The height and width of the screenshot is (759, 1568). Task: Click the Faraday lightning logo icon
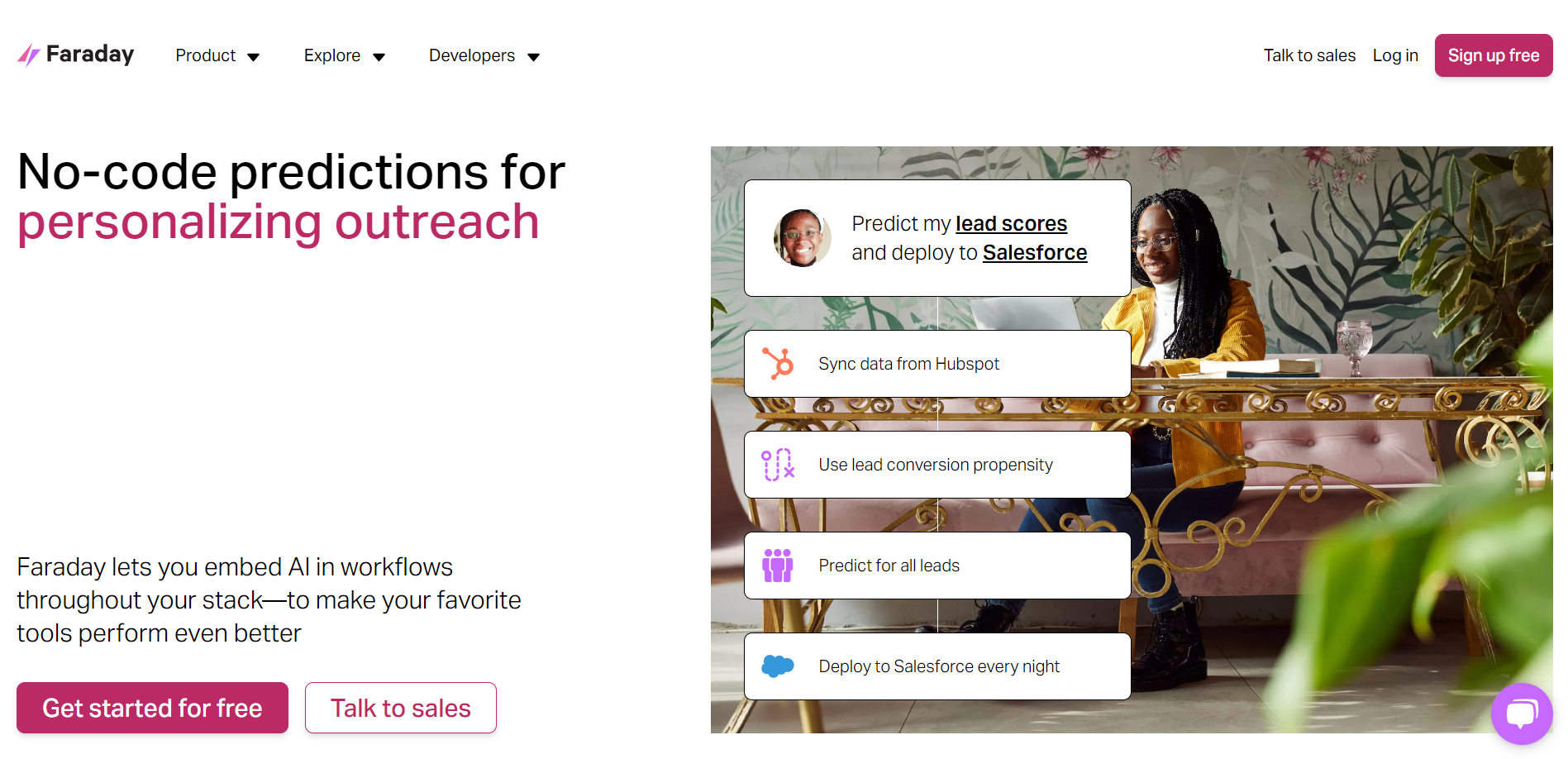pos(29,55)
